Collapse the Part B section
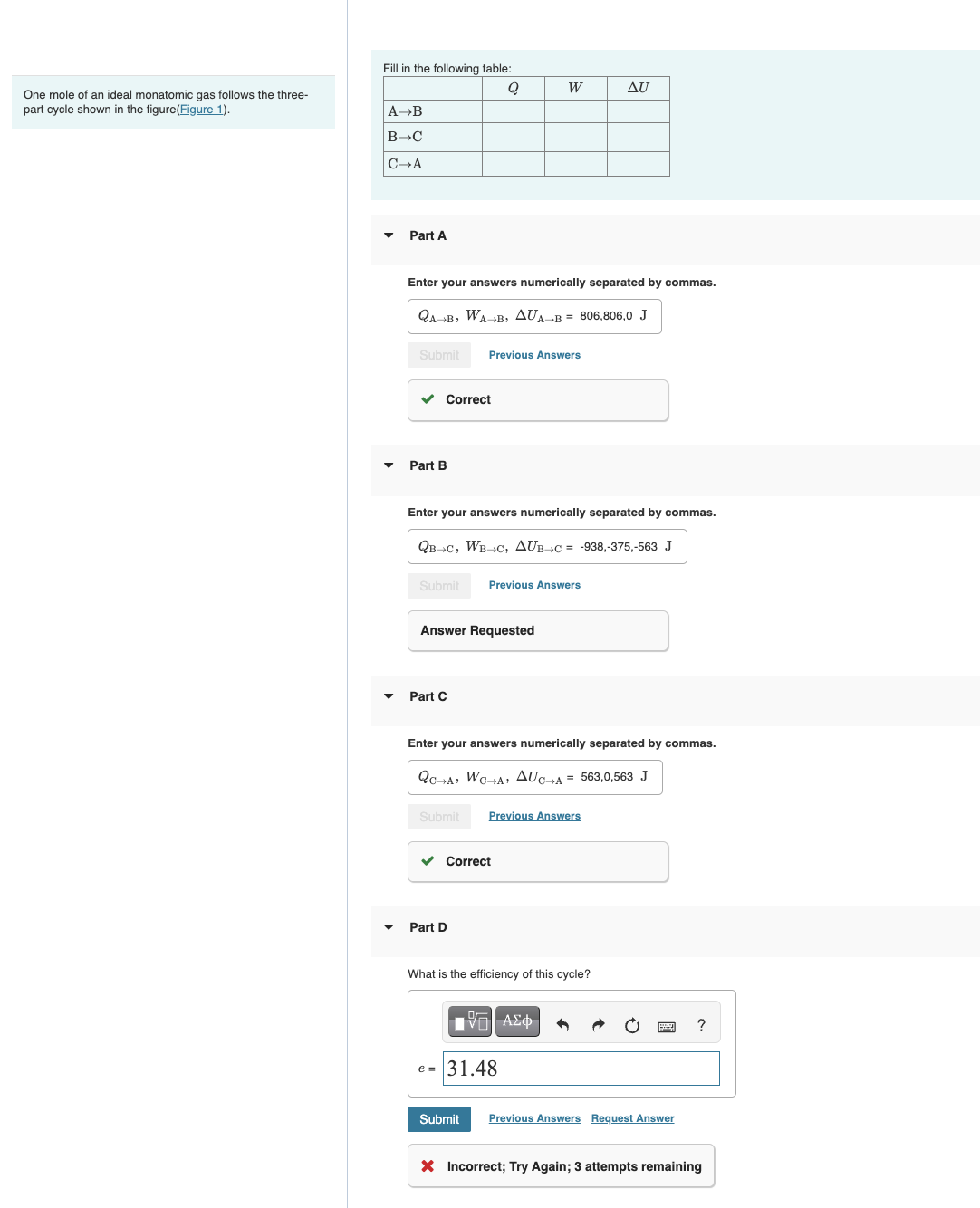The image size is (980, 1208). (389, 465)
